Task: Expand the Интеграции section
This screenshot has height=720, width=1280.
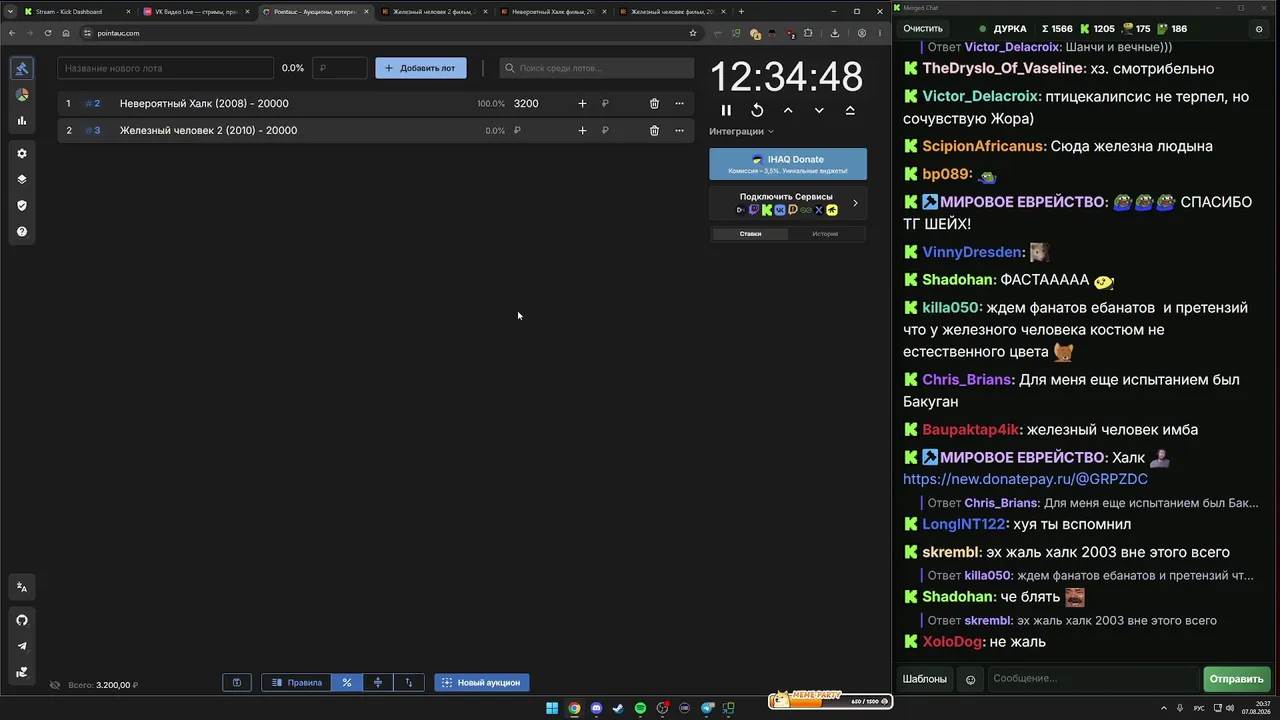Action: click(741, 131)
